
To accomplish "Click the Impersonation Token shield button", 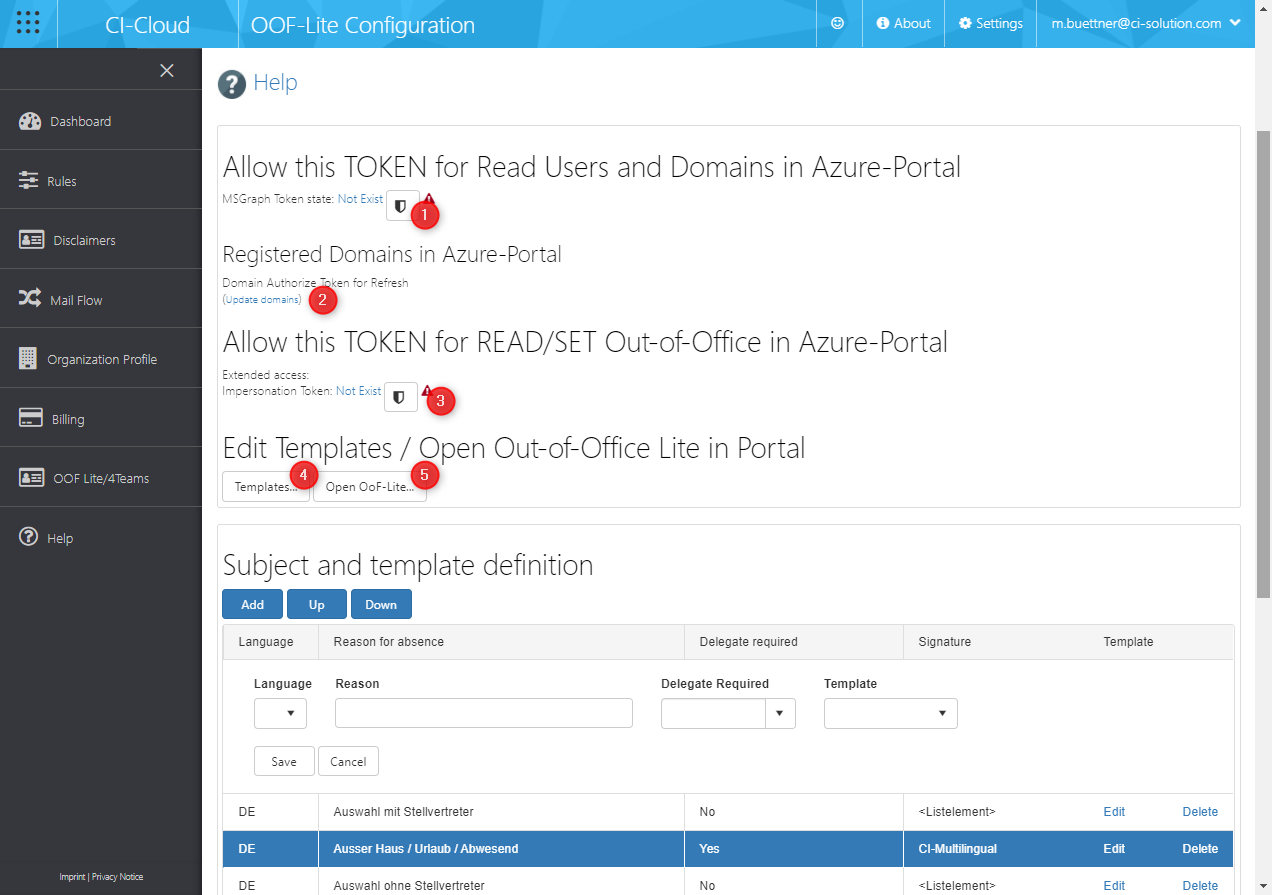I will 400,397.
